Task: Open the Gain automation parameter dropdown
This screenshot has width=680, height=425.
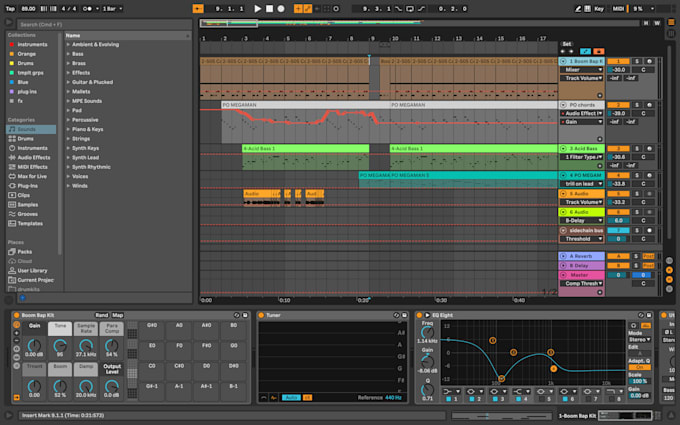Action: [582, 122]
